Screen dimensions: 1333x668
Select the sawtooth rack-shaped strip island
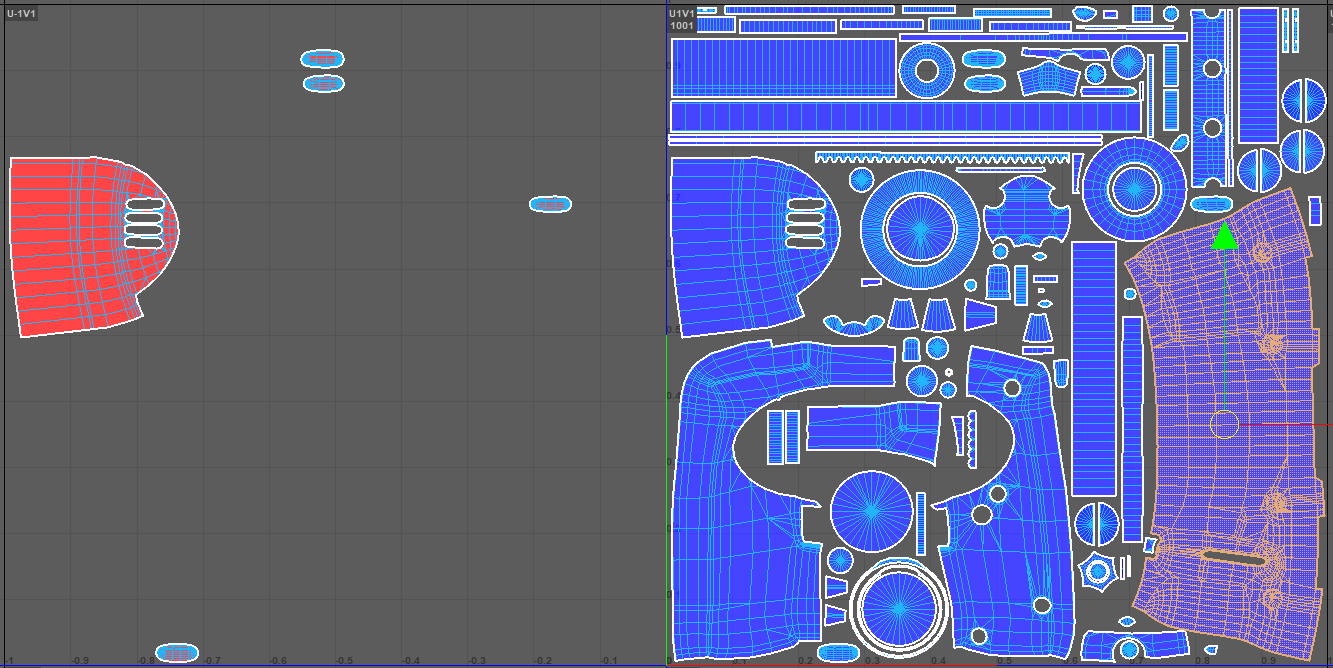pos(940,157)
